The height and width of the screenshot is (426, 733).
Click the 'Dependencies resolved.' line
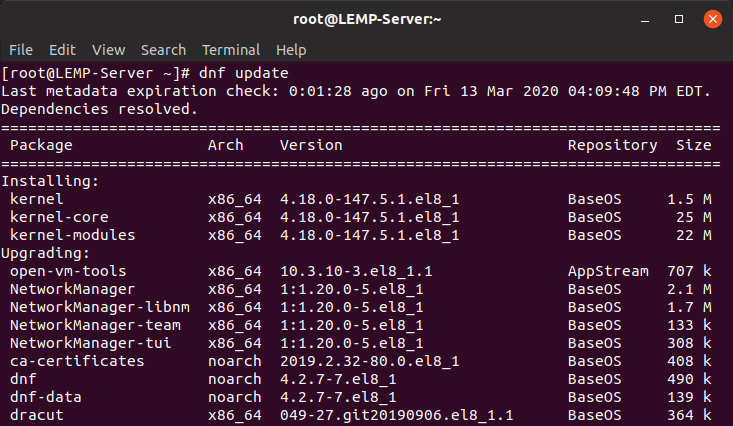coord(100,109)
